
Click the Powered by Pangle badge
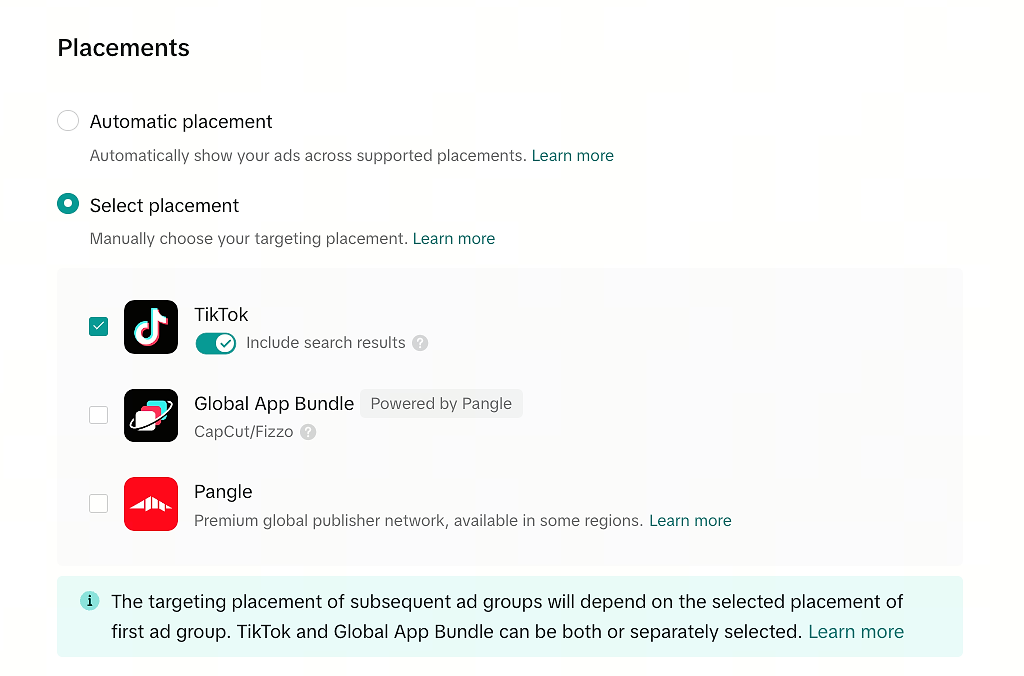tap(441, 404)
